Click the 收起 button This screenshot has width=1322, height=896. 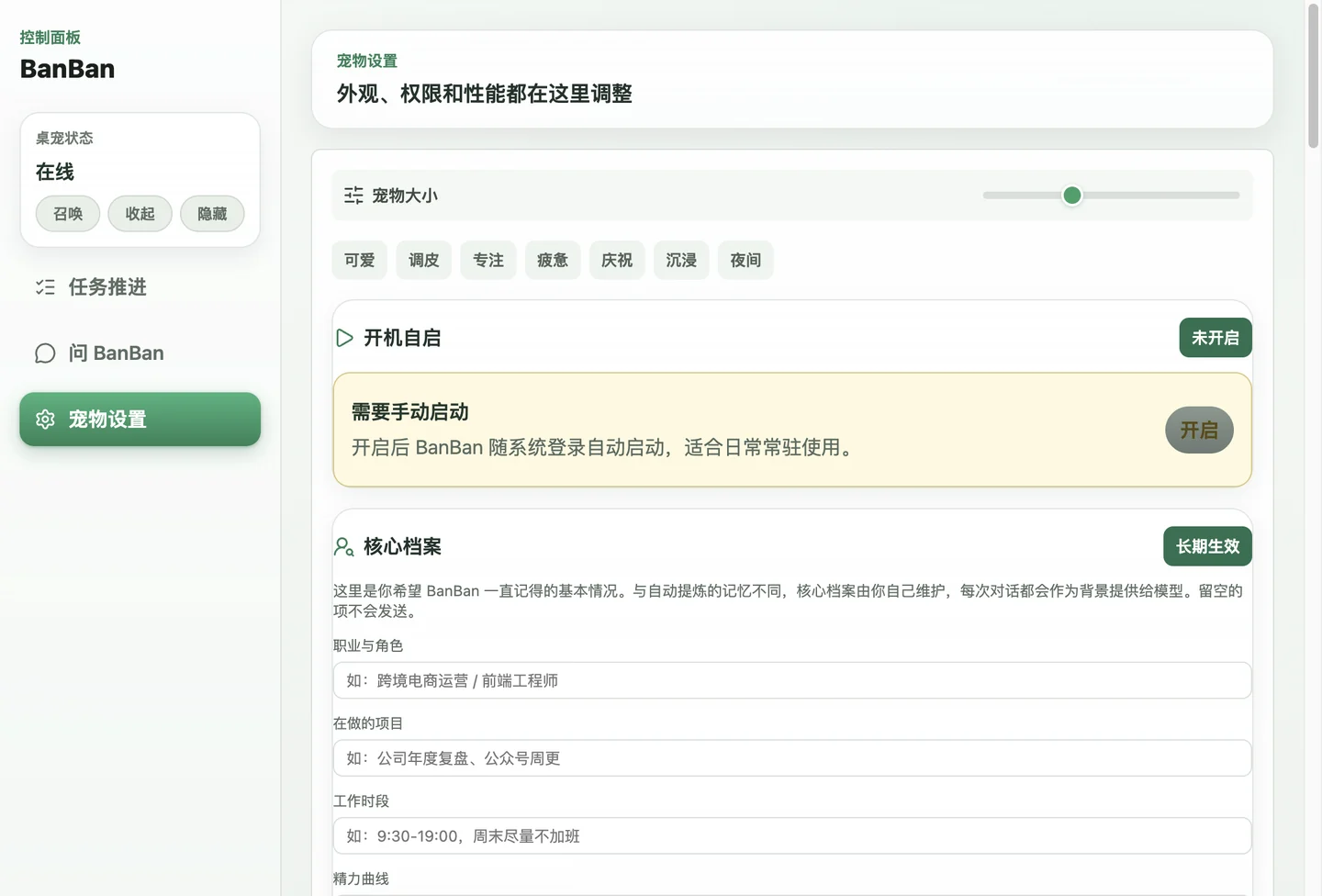(140, 214)
